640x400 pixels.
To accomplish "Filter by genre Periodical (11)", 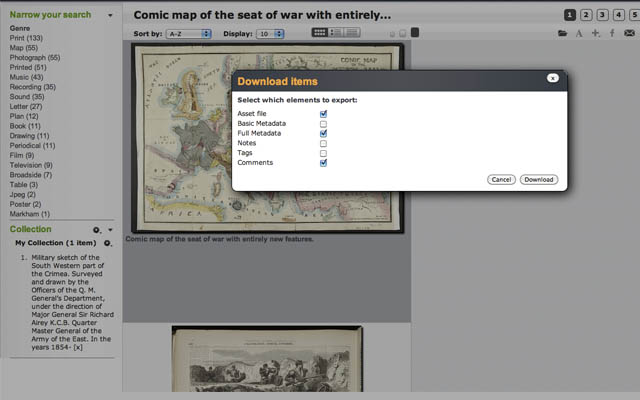I will tap(32, 146).
